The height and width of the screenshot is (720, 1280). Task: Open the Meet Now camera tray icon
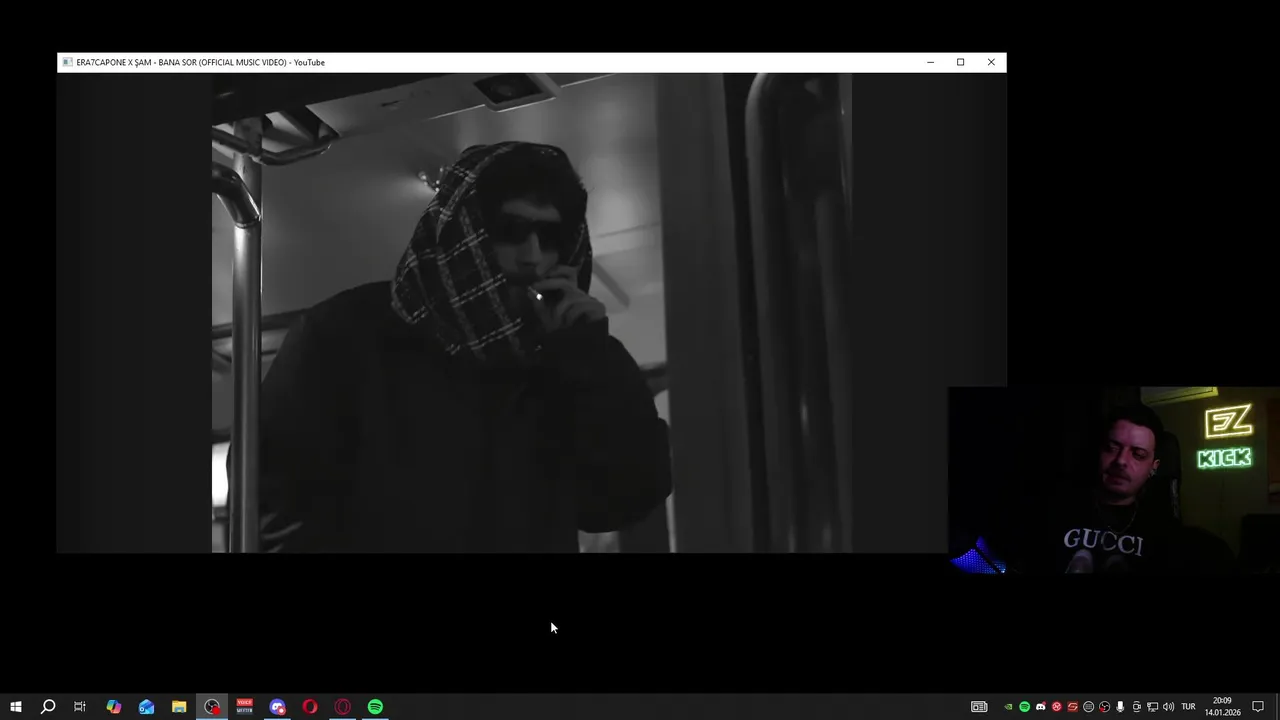(x=1136, y=707)
